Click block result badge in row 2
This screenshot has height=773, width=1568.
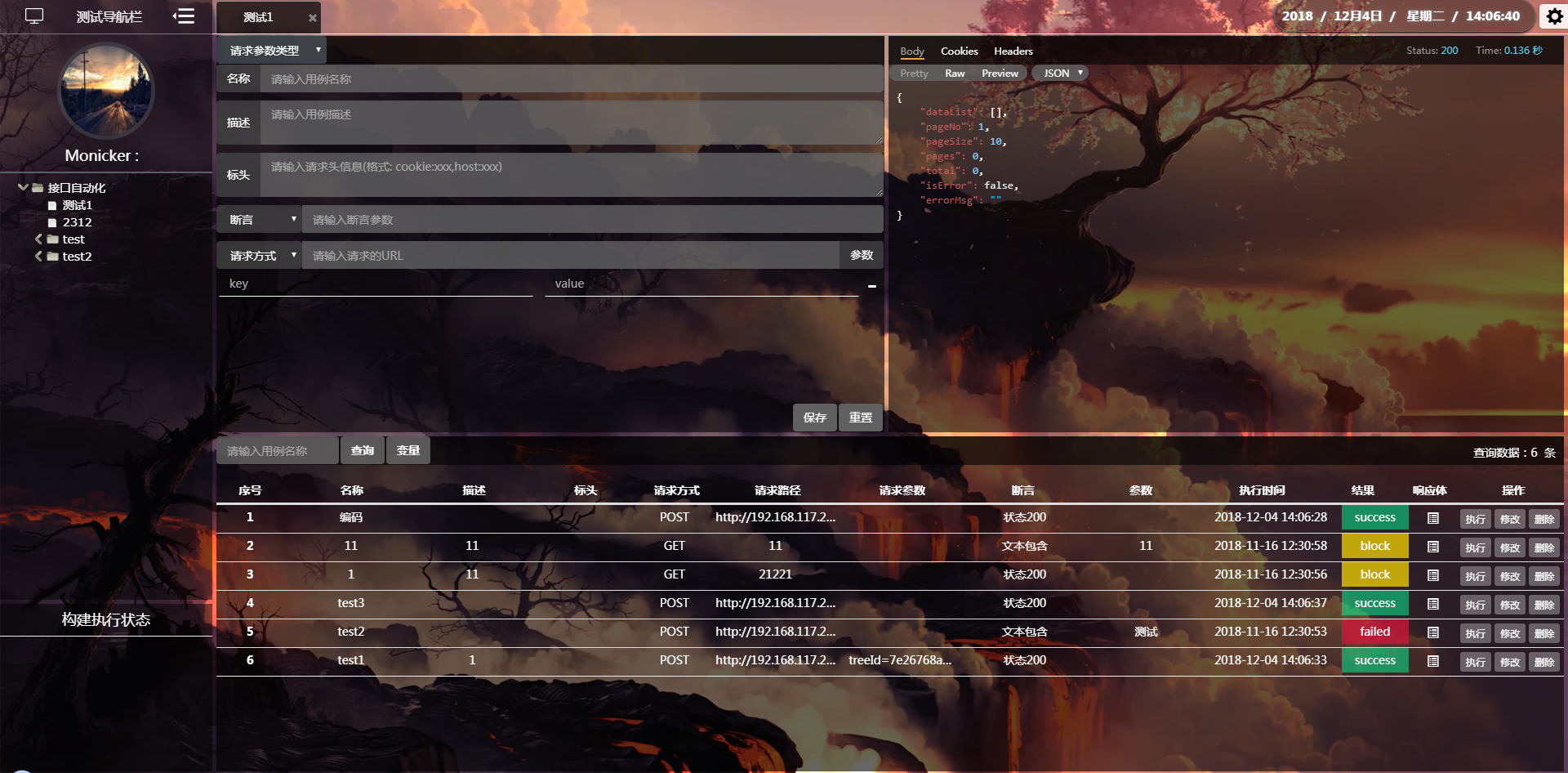click(x=1375, y=546)
